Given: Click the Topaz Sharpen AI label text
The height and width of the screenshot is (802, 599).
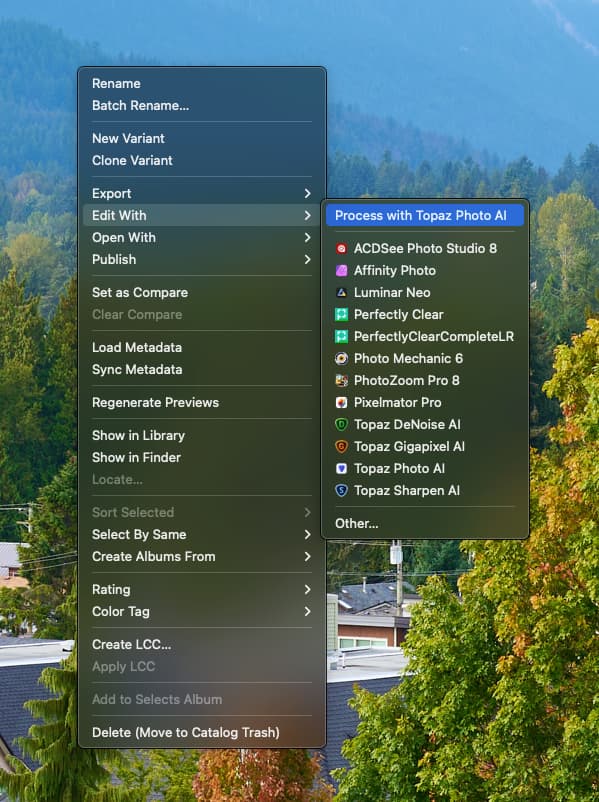Looking at the screenshot, I should [x=407, y=491].
